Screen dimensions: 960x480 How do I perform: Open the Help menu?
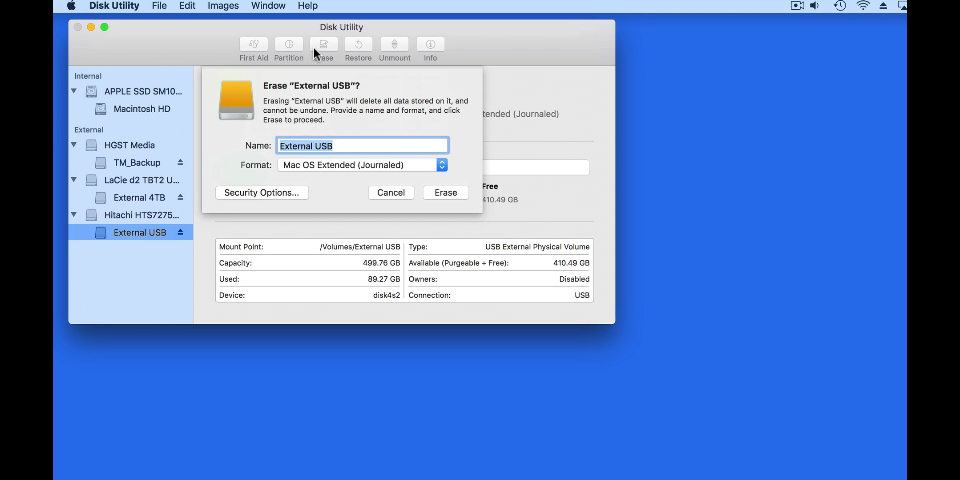(x=307, y=6)
